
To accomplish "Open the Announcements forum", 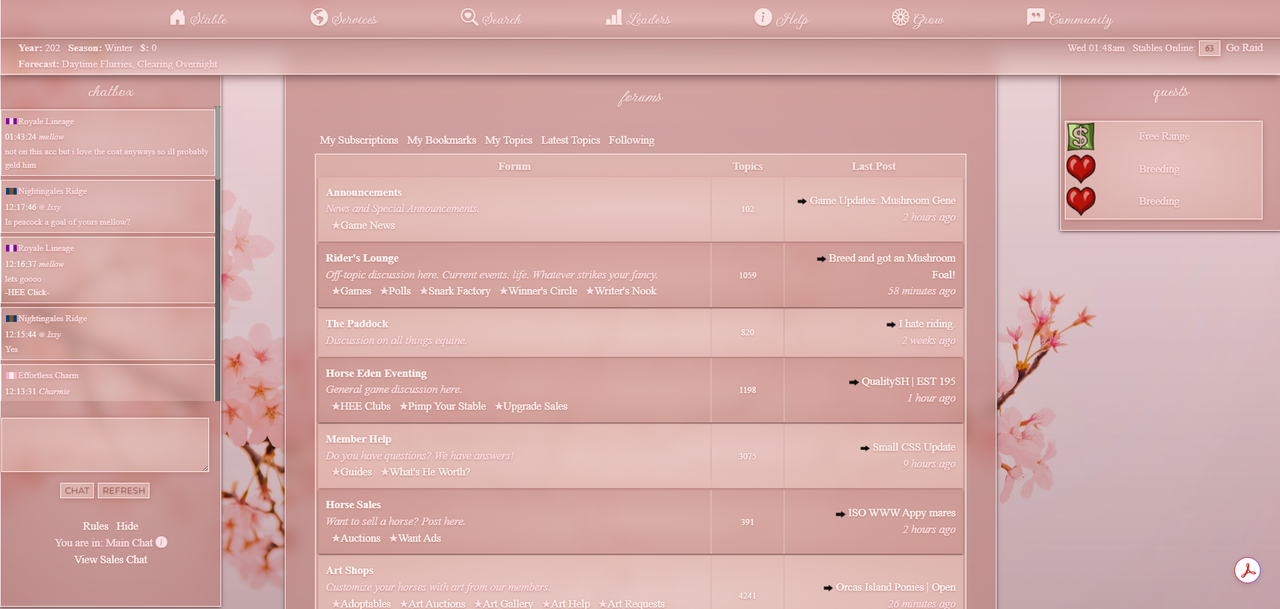I will (x=364, y=192).
